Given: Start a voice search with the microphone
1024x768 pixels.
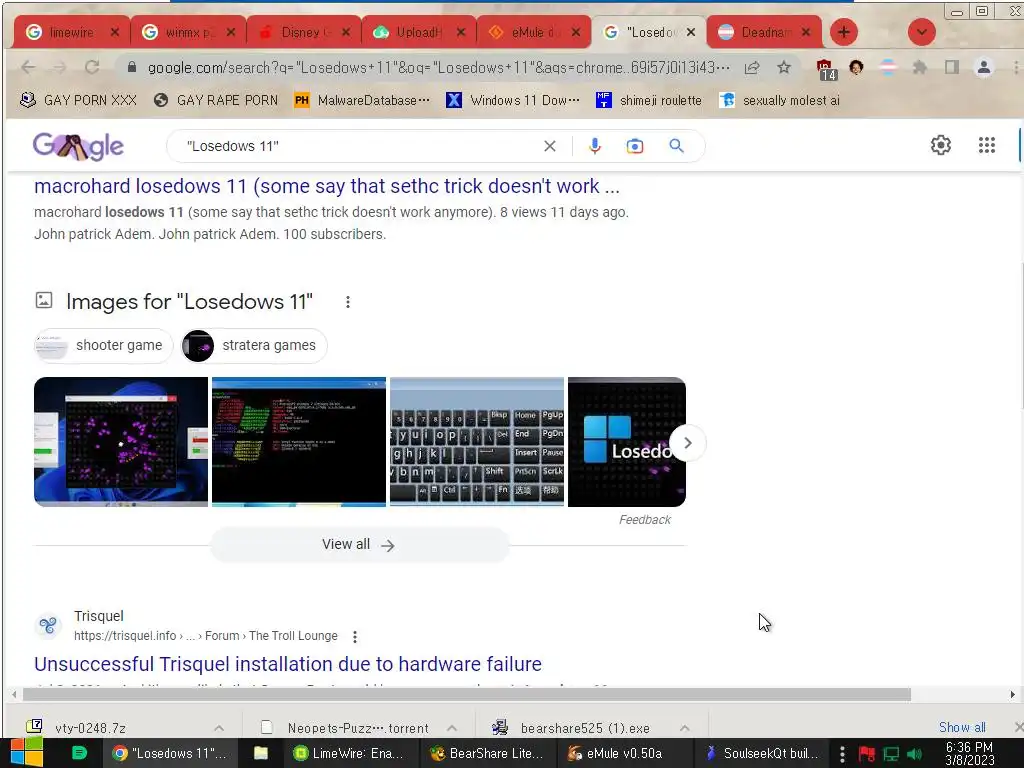Looking at the screenshot, I should pos(594,146).
